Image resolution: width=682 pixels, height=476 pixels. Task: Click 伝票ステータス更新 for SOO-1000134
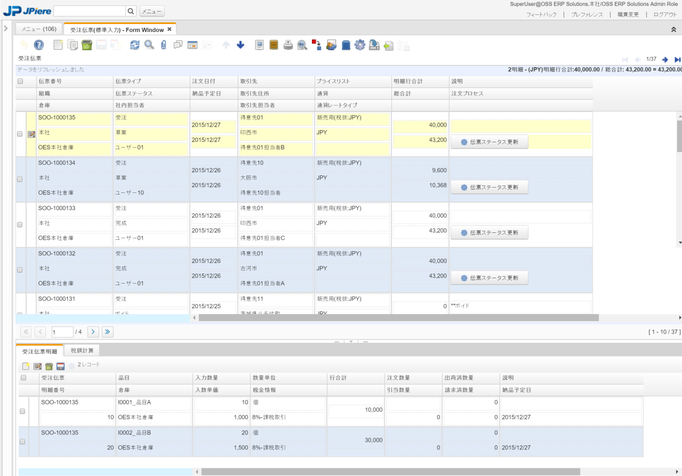(490, 187)
